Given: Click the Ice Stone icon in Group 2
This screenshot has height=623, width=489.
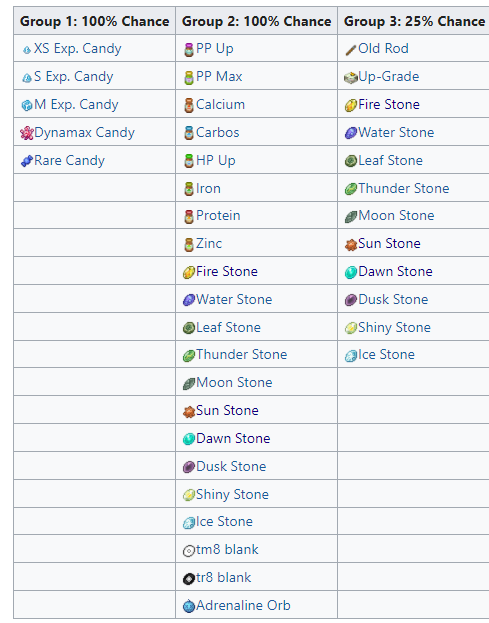Looking at the screenshot, I should [189, 522].
